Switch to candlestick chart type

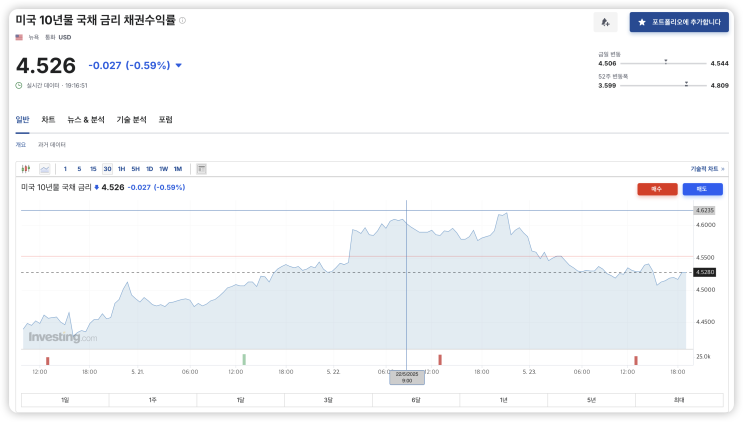pyautogui.click(x=27, y=169)
